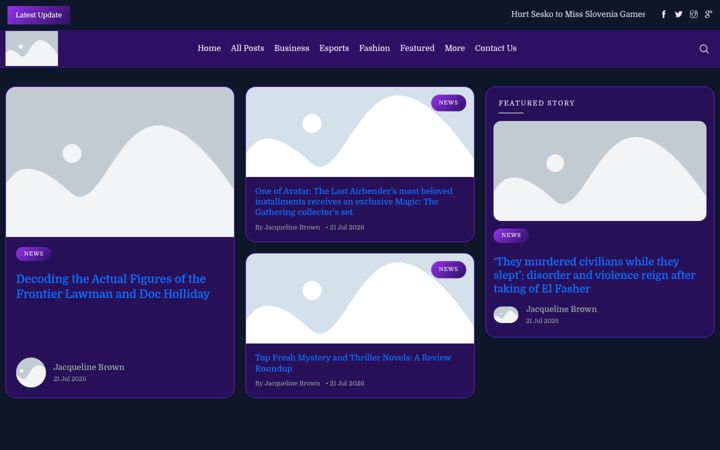Go to the Home menu item
This screenshot has height=450, width=720.
click(209, 48)
